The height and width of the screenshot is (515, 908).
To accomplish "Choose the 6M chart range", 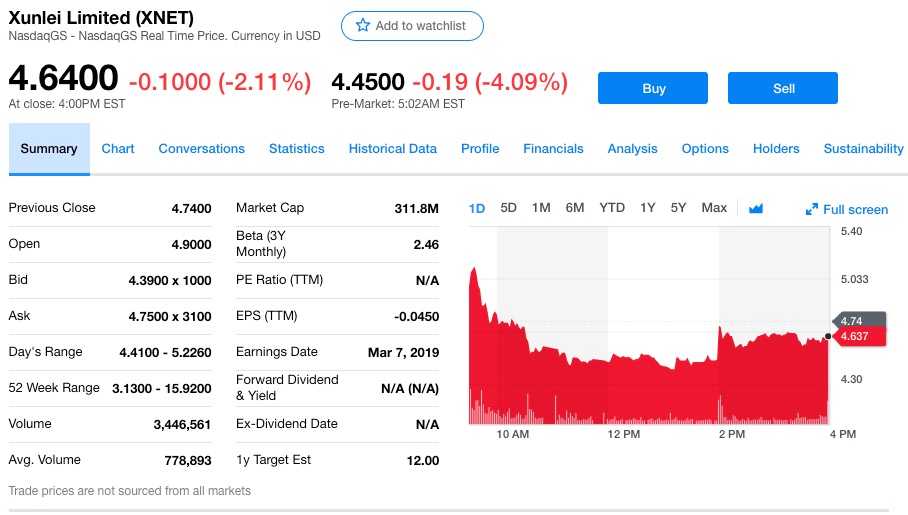I will (574, 208).
